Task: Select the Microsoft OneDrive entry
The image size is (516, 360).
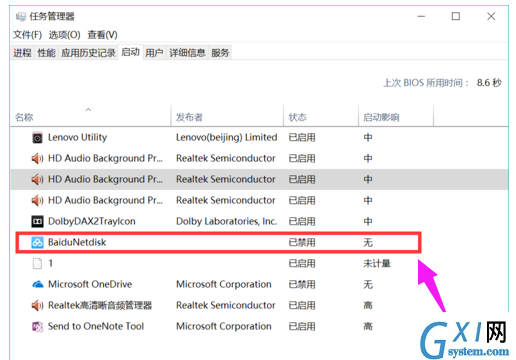Action: [259, 284]
